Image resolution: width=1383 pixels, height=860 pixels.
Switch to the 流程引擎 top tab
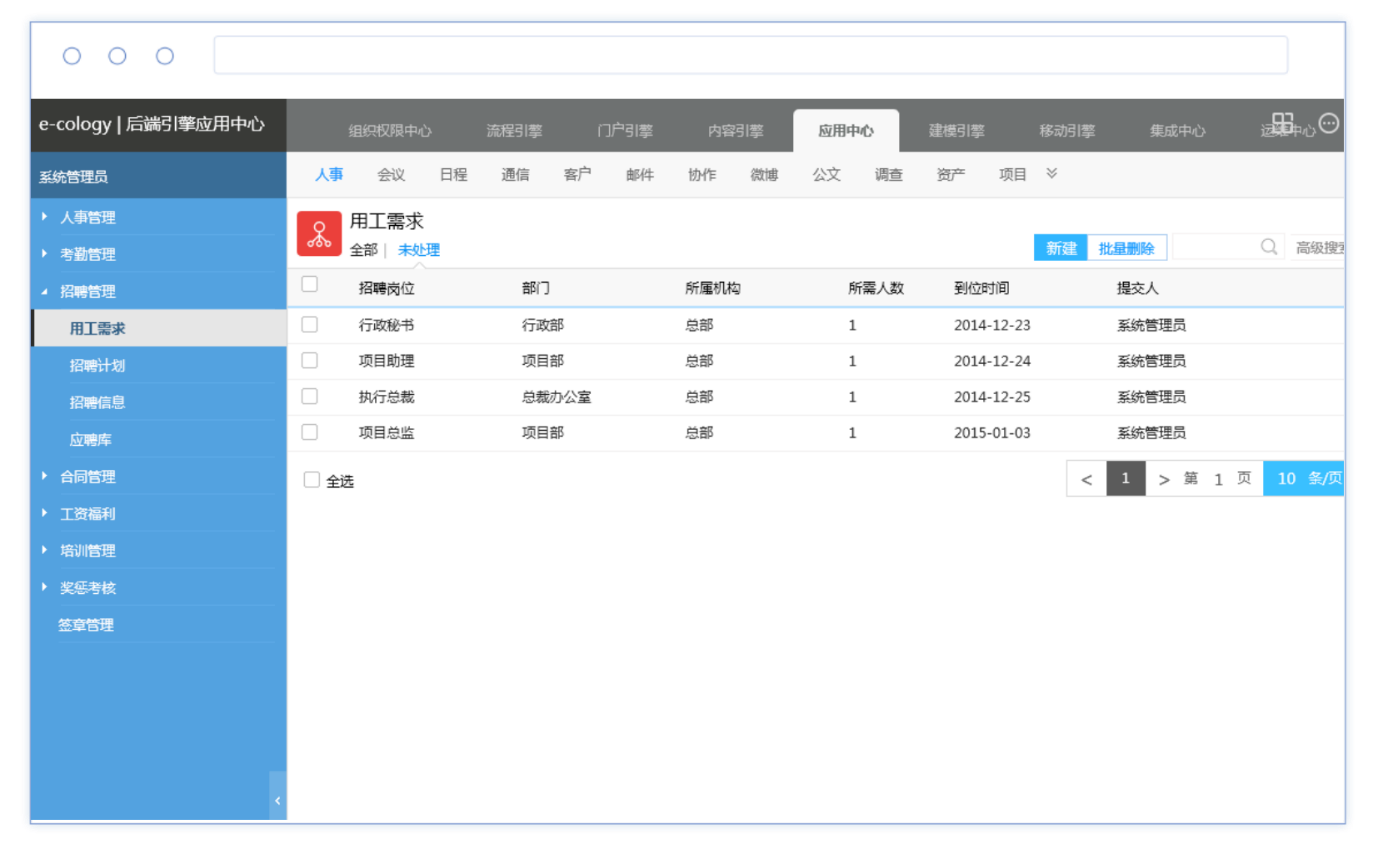pos(514,131)
